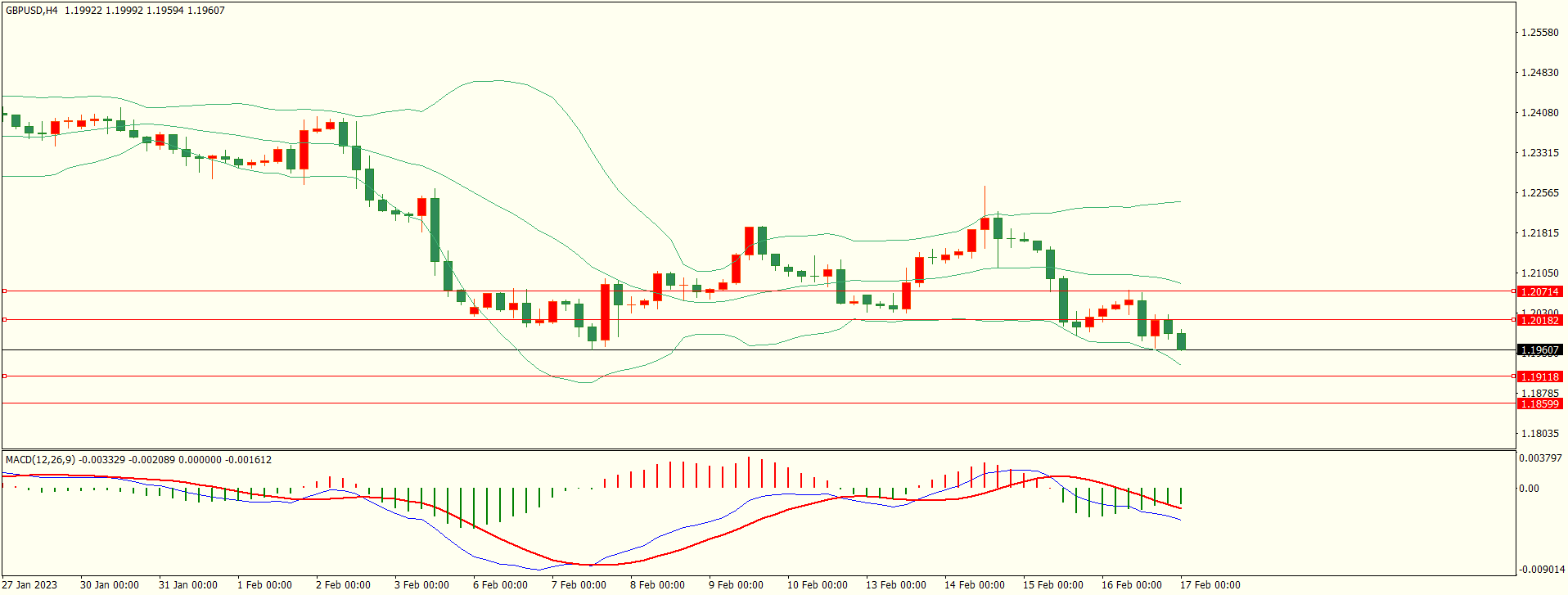Click the 1.25580 price scale value
Screen dimensions: 1568x595
[1539, 33]
